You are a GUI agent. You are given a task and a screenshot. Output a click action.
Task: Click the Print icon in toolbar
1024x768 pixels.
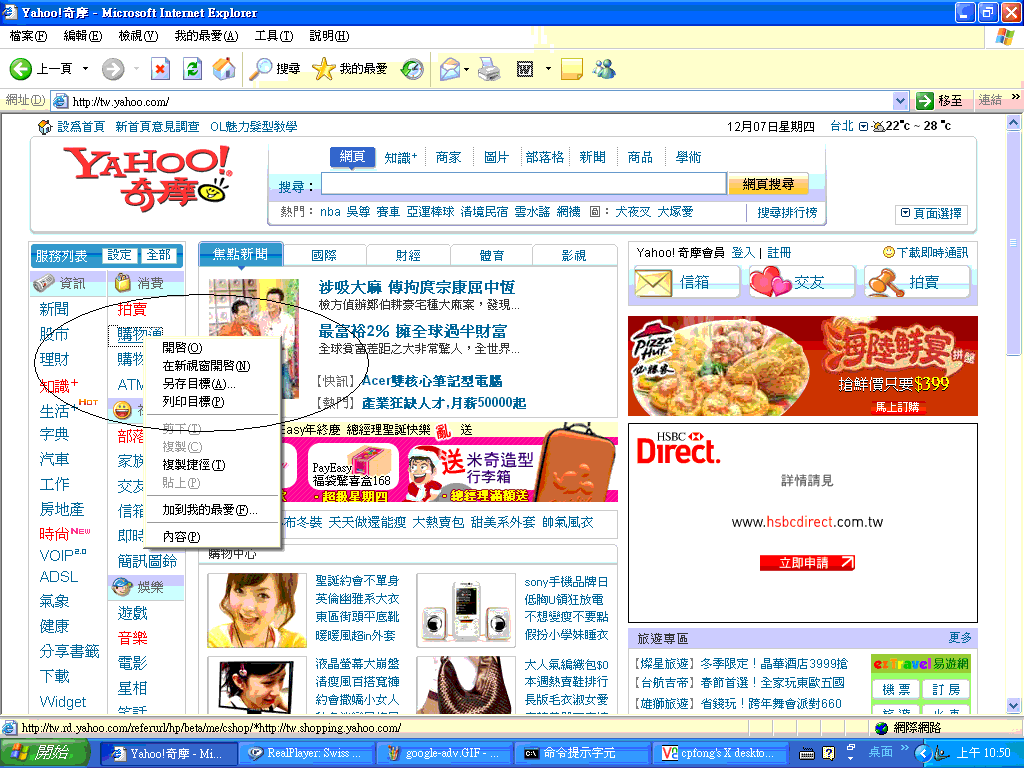coord(488,69)
